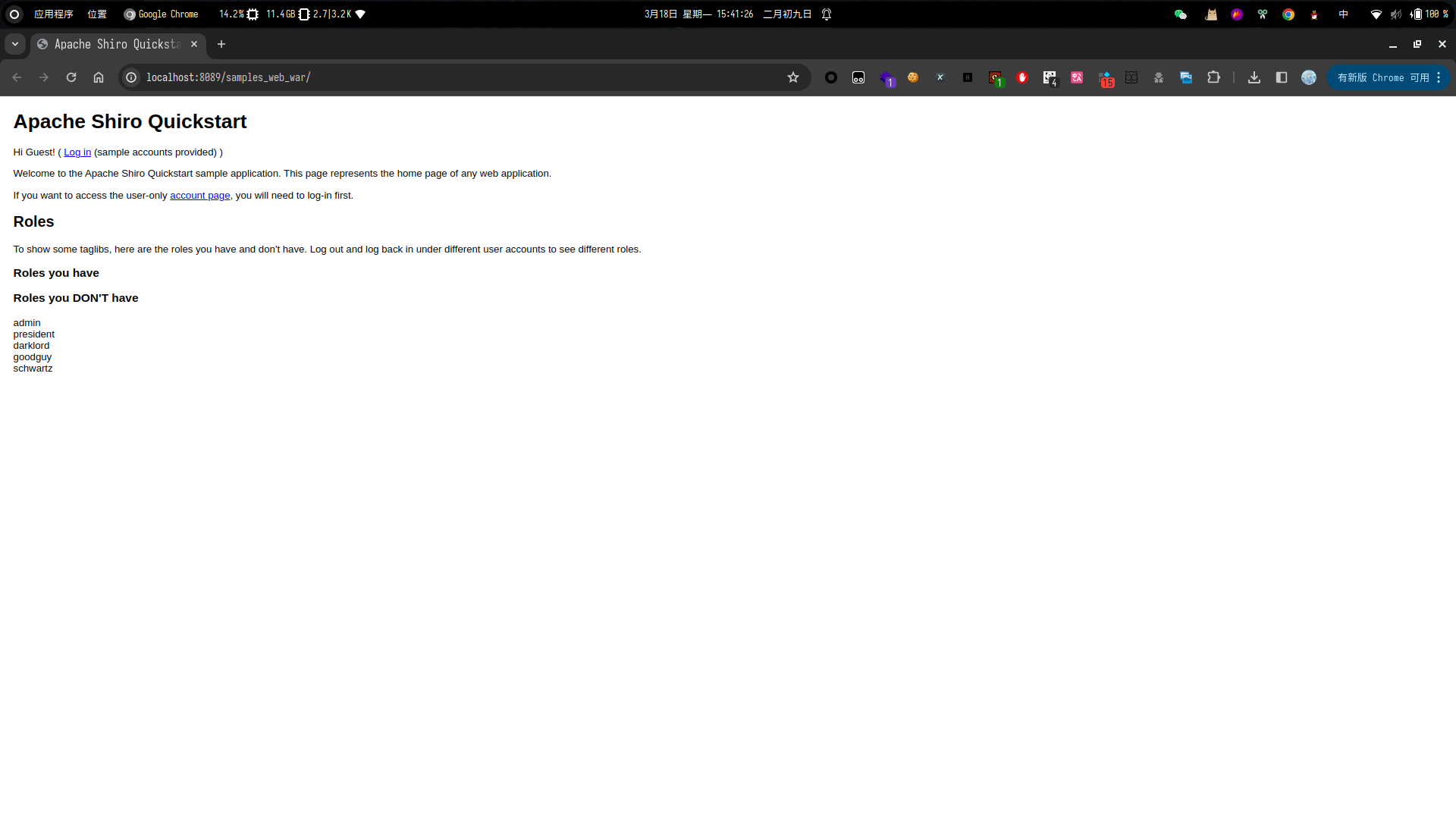Viewport: 1456px width, 819px height.
Task: Open WeChat from the system tray
Action: click(x=1181, y=14)
